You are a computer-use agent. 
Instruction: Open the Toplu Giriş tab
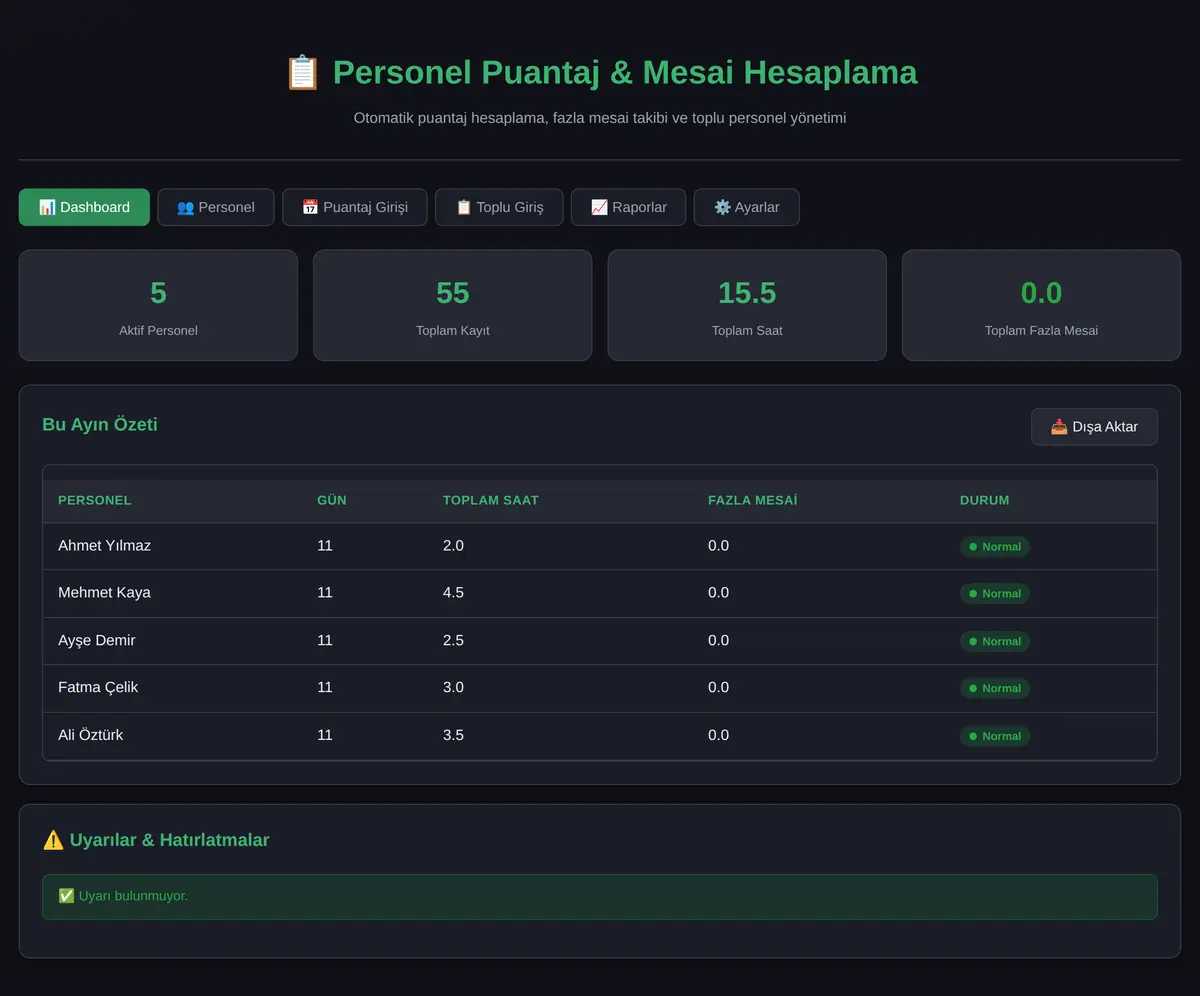click(499, 207)
